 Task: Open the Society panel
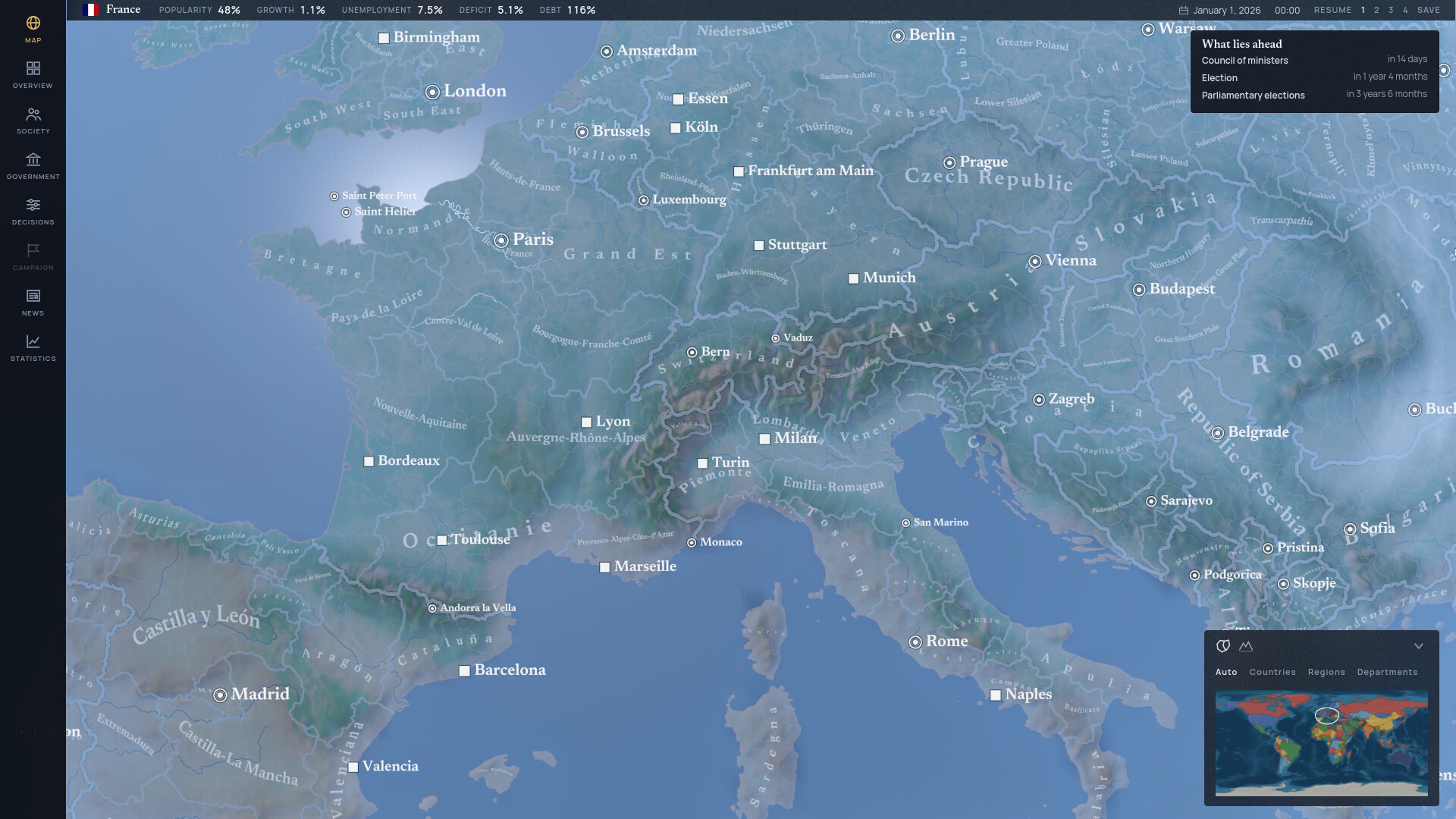pyautogui.click(x=33, y=121)
